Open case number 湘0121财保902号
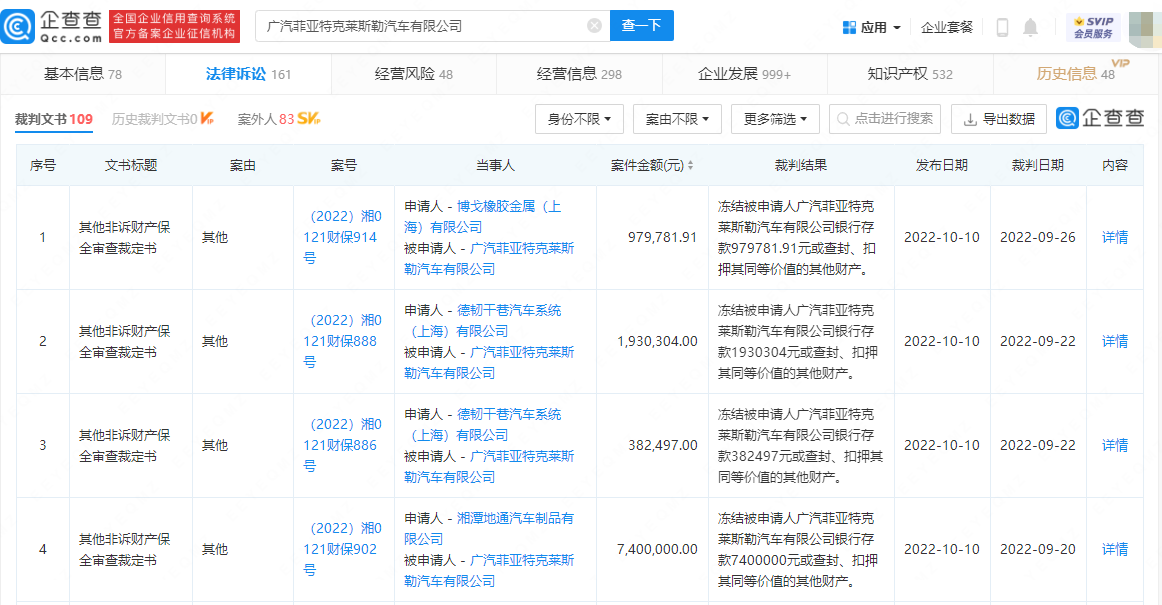The width and height of the screenshot is (1162, 605). pyautogui.click(x=343, y=549)
